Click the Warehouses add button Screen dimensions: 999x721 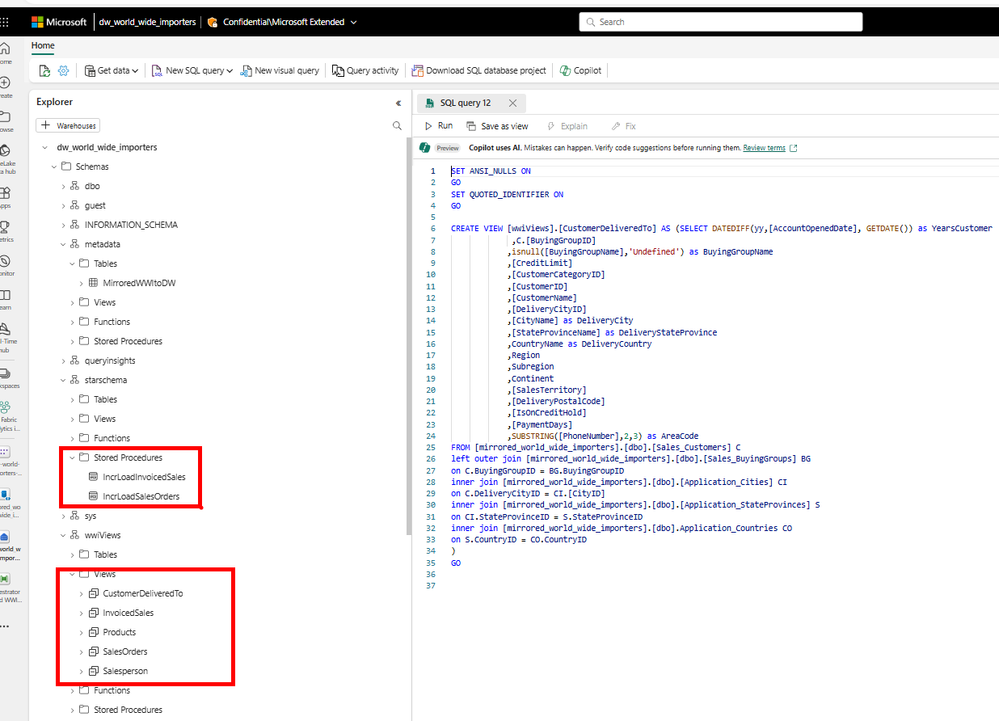(68, 125)
